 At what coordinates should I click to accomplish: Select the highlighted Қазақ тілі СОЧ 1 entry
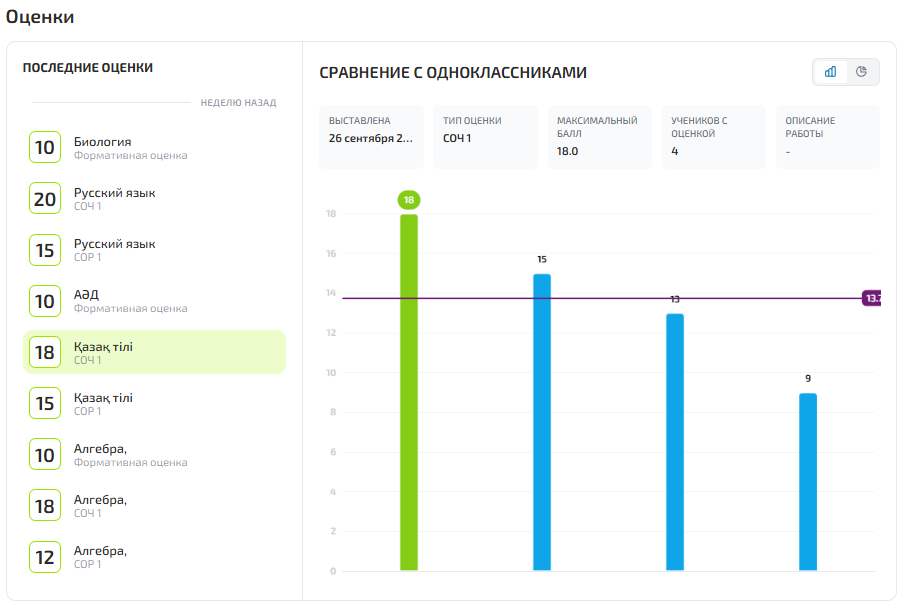(x=154, y=352)
